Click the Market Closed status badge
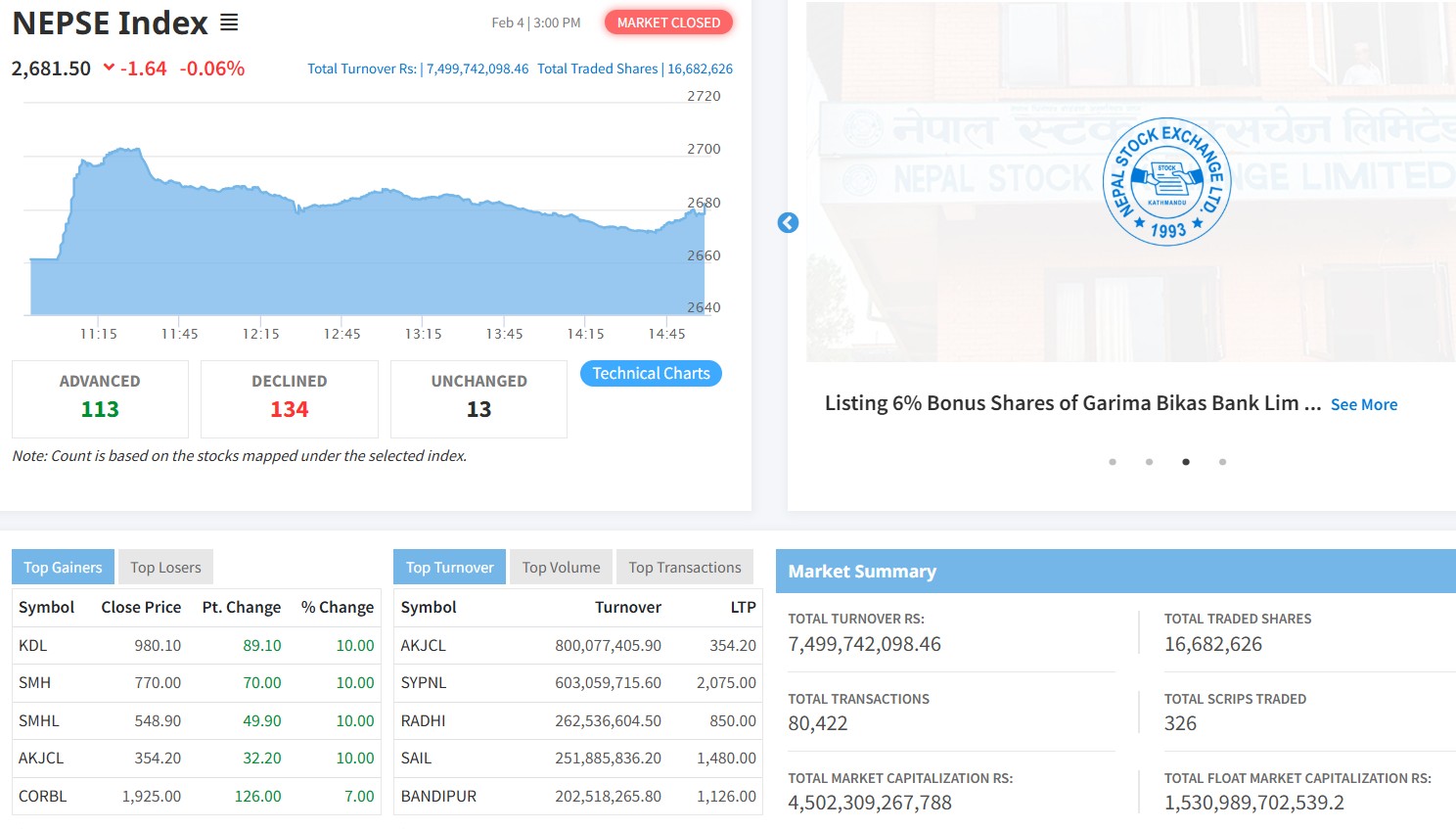Screen dimensions: 1456x829 pos(668,23)
